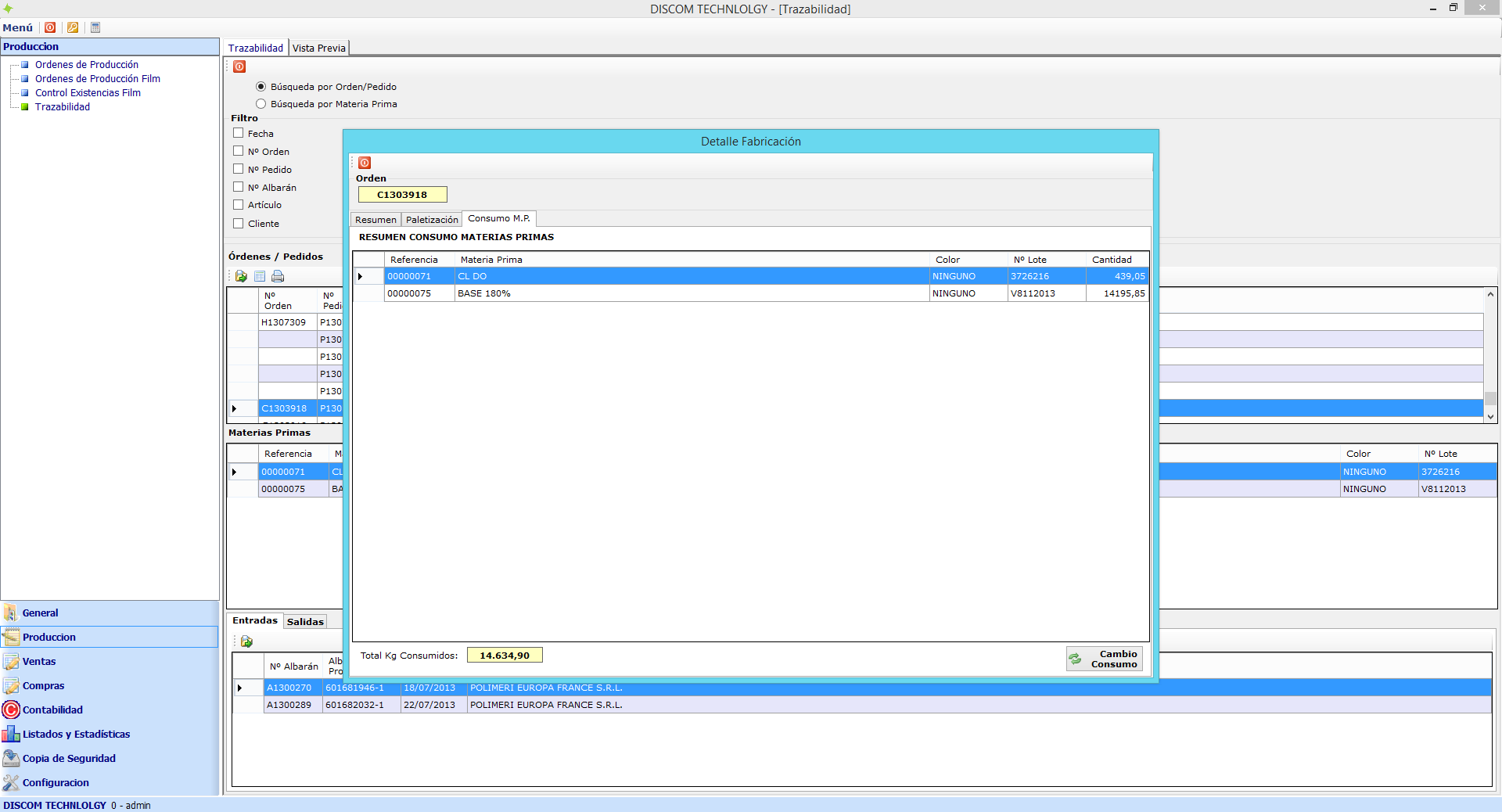Enable the Fecha filter checkbox
1502x812 pixels.
(239, 133)
